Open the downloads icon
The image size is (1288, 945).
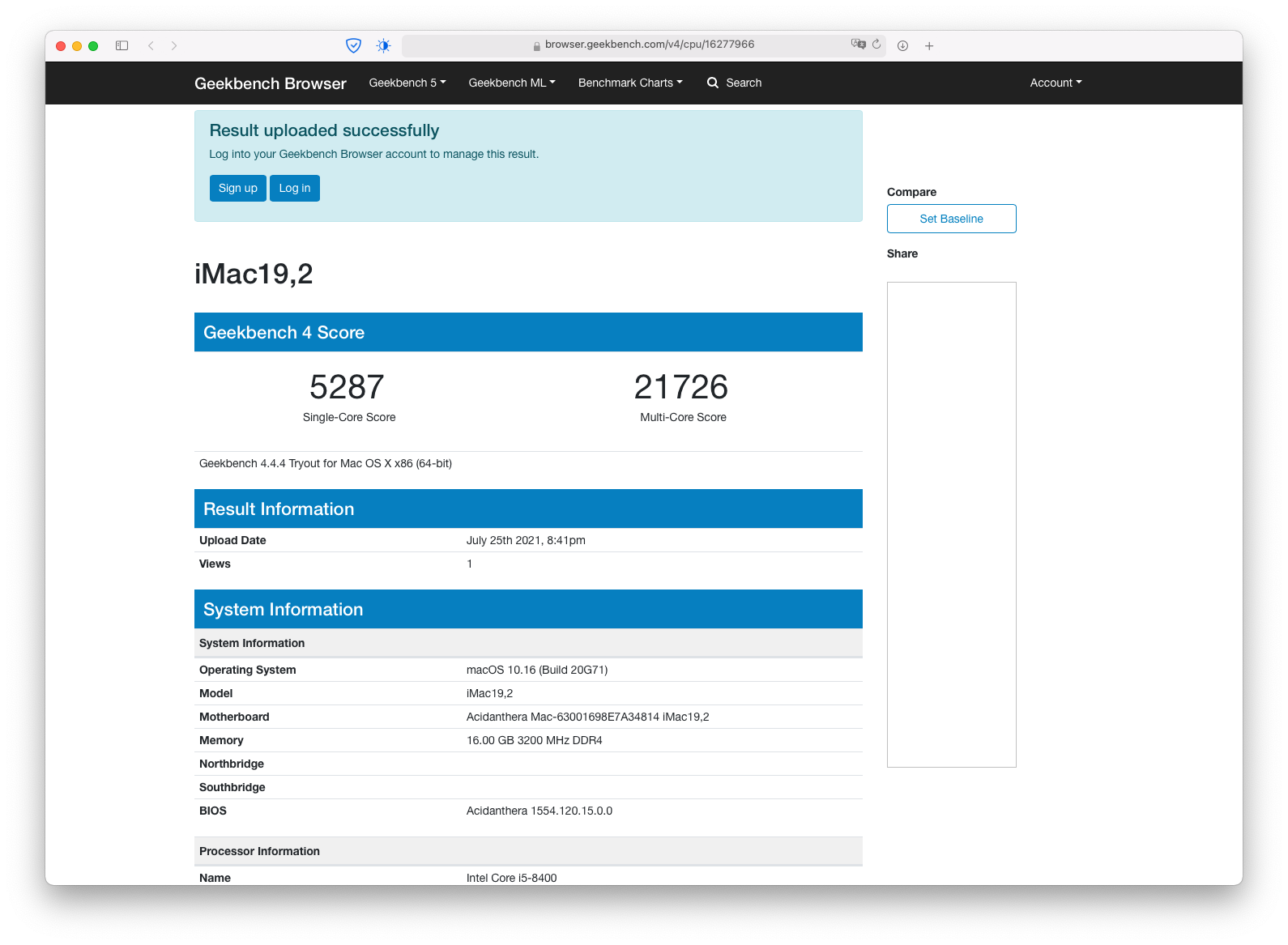pyautogui.click(x=902, y=45)
